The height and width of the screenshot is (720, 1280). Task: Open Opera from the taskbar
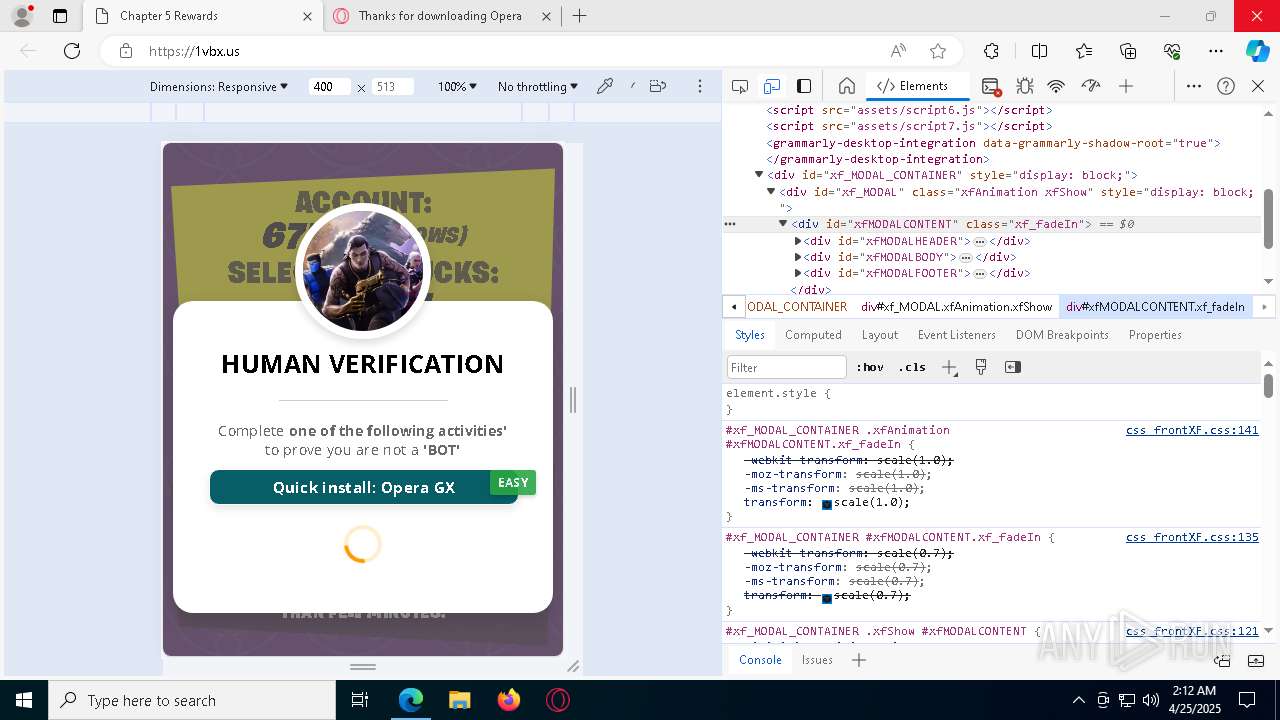(x=558, y=700)
